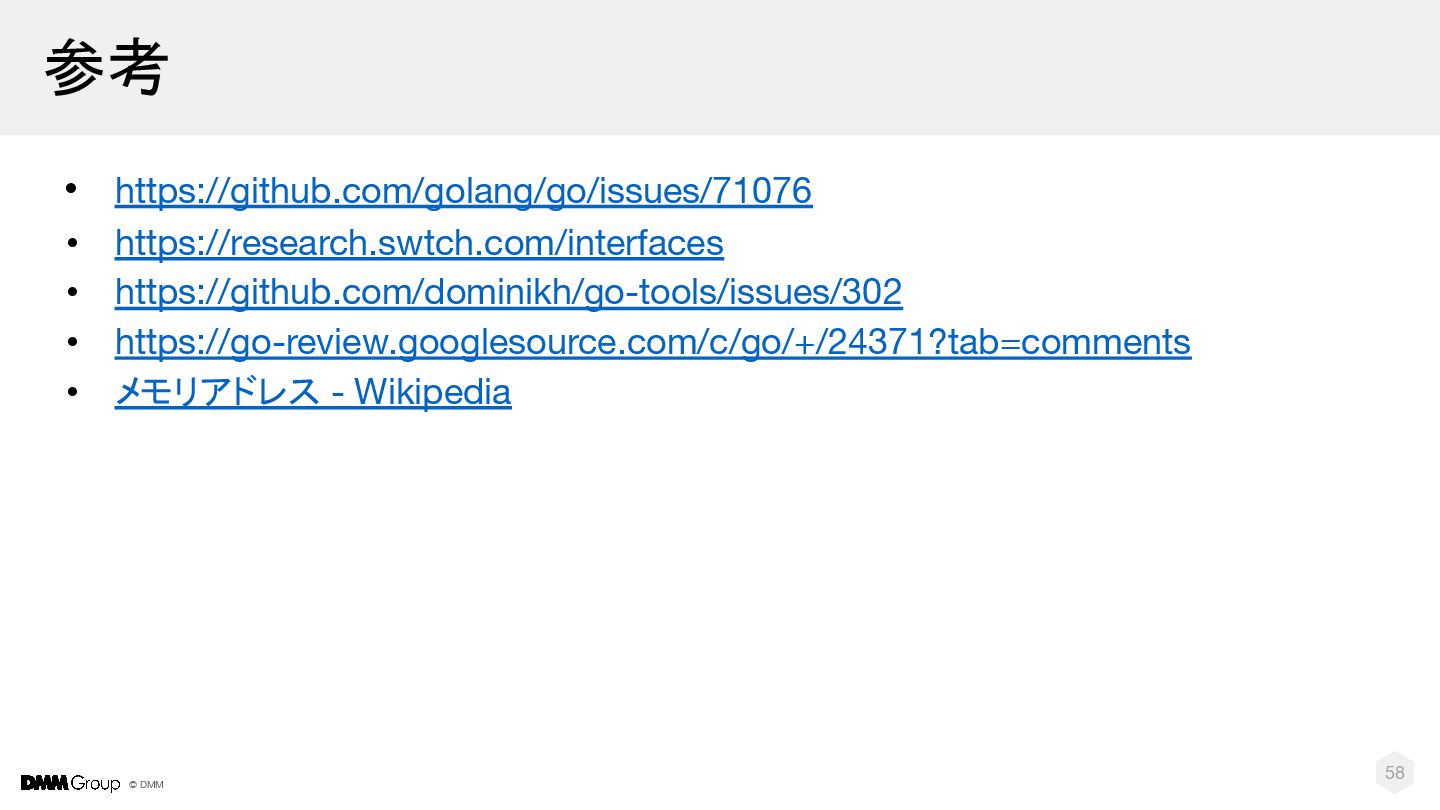Click the 考 character in the title
The height and width of the screenshot is (810, 1440).
click(137, 69)
